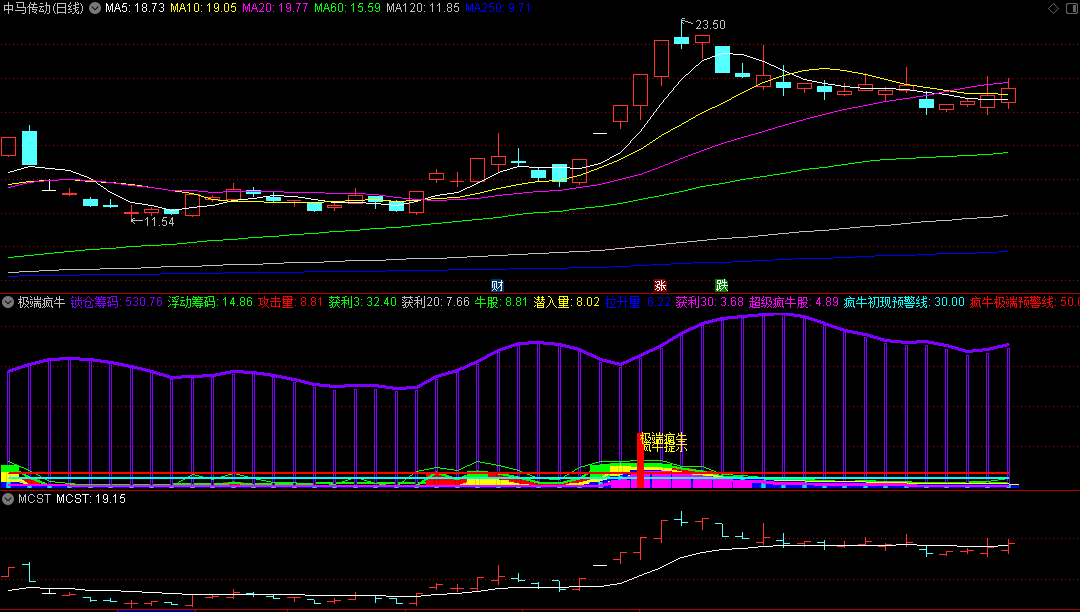Click the 潜入里: 8.02 value label
The image size is (1080, 612).
click(567, 302)
